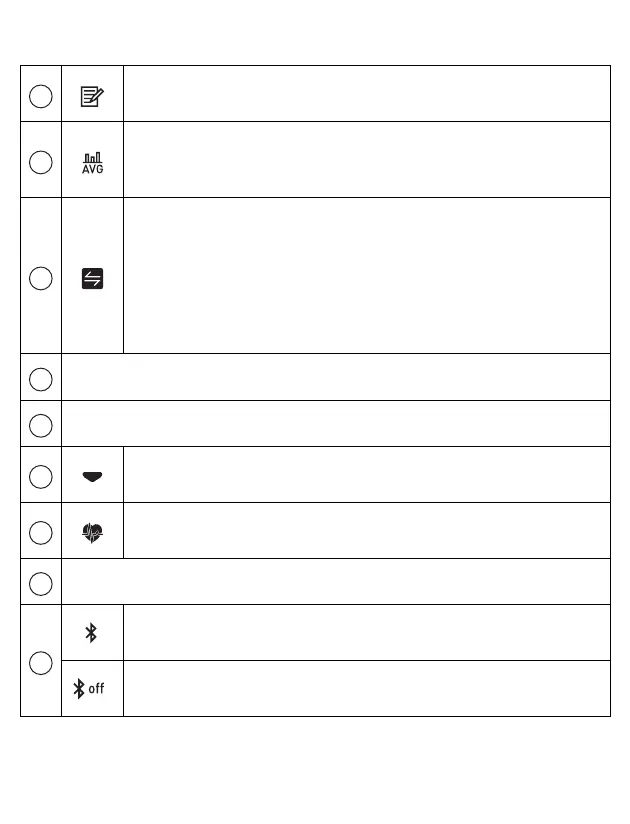The image size is (630, 824).
Task: Select the circle beside the AVG icon
Action: point(40,162)
